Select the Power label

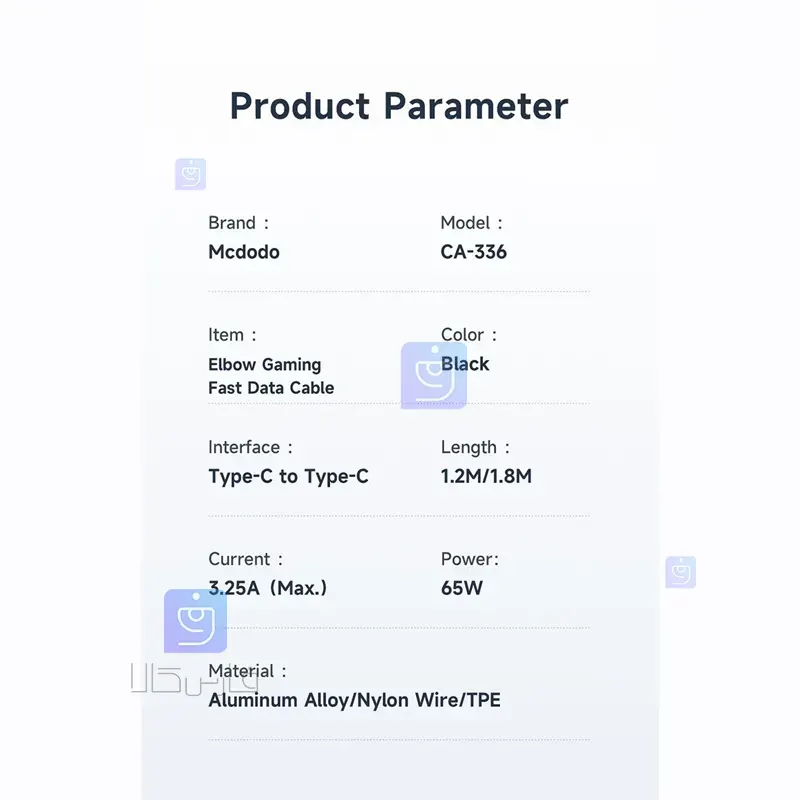tap(469, 559)
